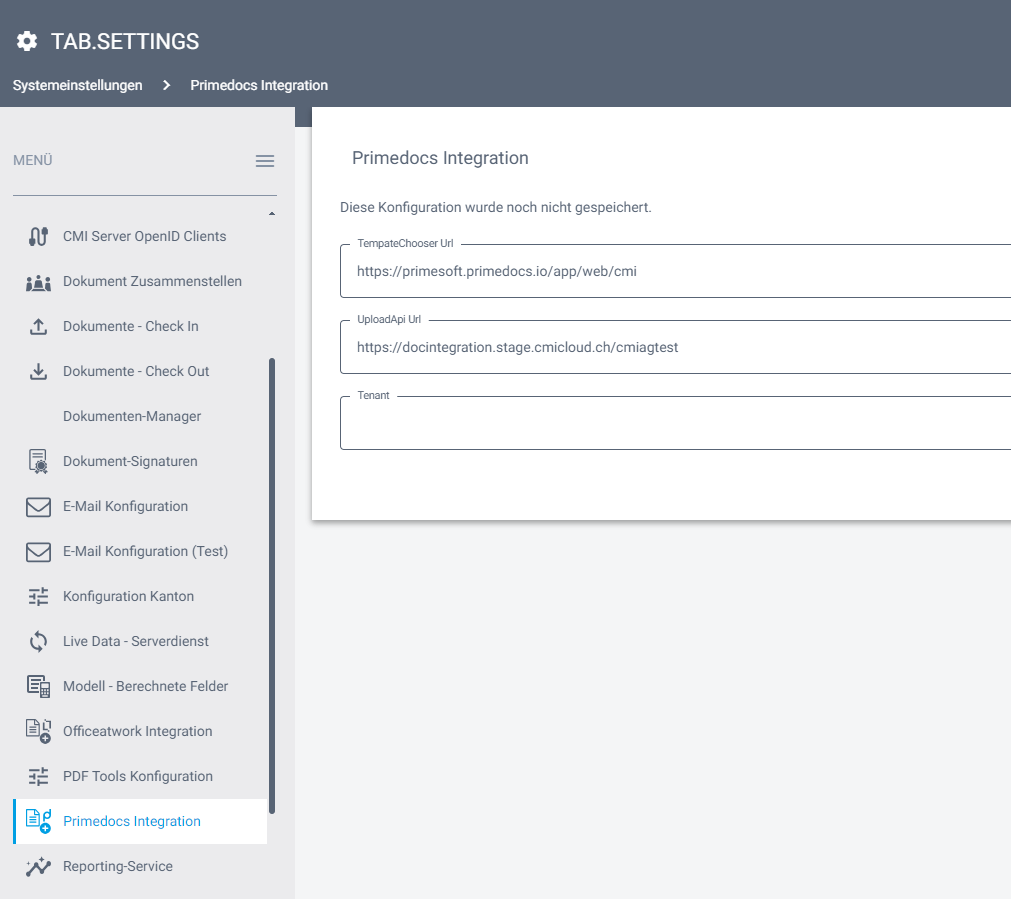Open E-Mail Konfiguration settings
This screenshot has height=899, width=1011.
[140, 507]
